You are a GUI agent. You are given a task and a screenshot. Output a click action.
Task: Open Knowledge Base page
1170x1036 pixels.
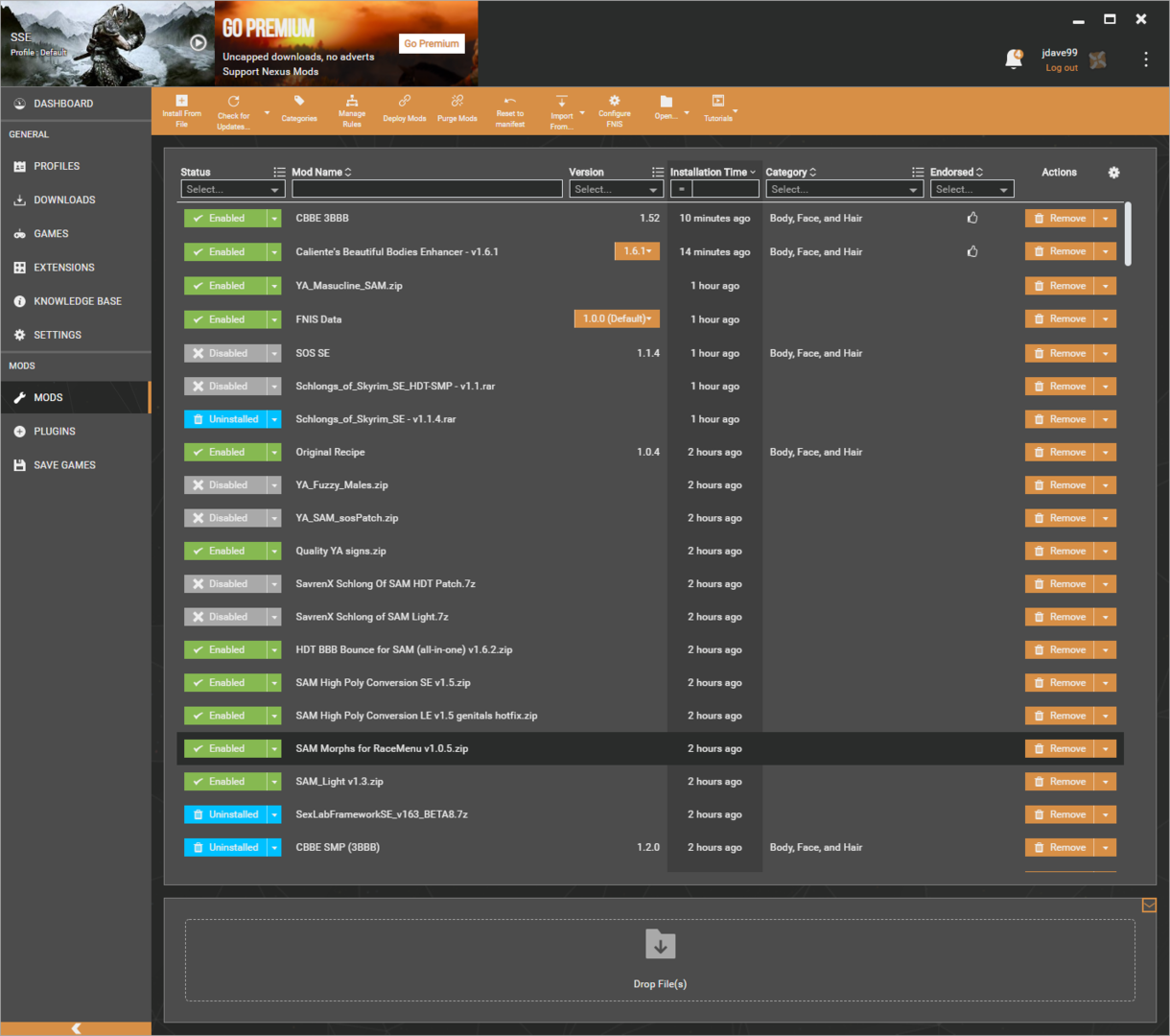tap(76, 301)
